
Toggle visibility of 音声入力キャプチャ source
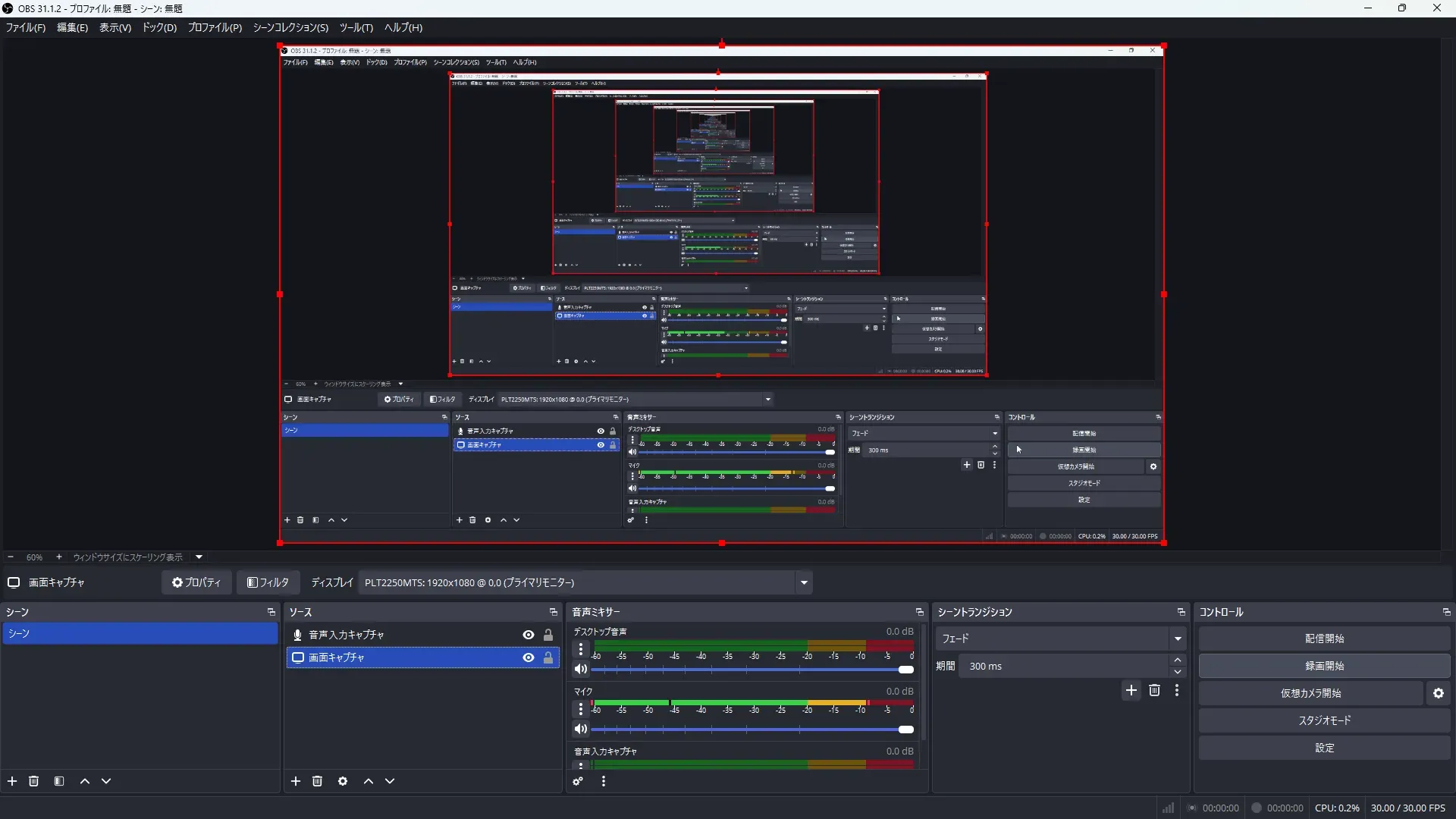tap(529, 635)
